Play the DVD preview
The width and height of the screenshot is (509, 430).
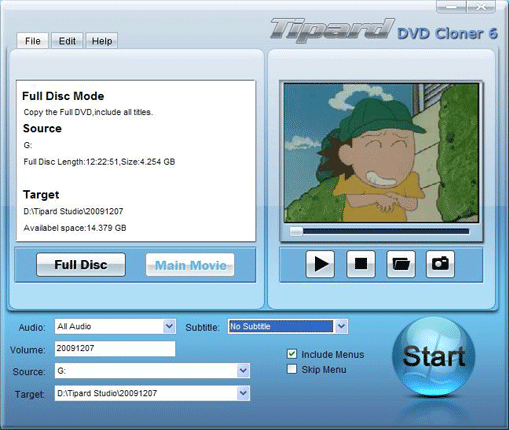pyautogui.click(x=320, y=264)
